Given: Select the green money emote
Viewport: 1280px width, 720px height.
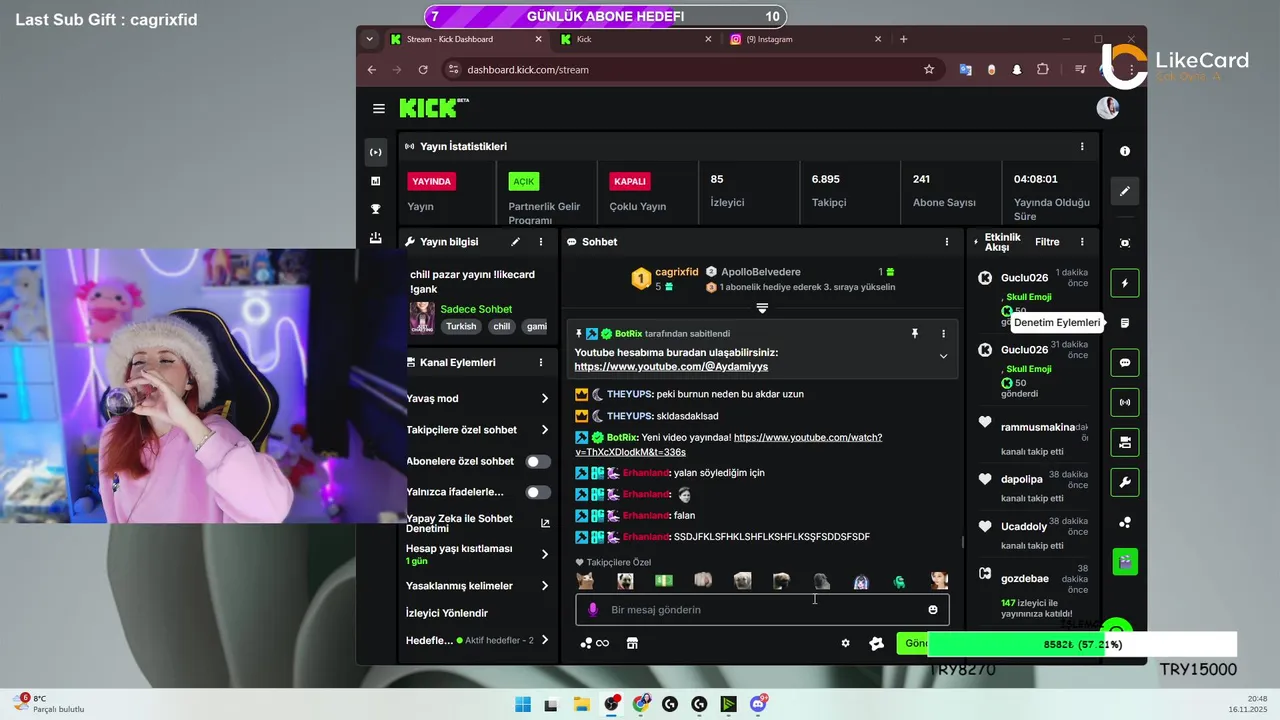Looking at the screenshot, I should [664, 581].
